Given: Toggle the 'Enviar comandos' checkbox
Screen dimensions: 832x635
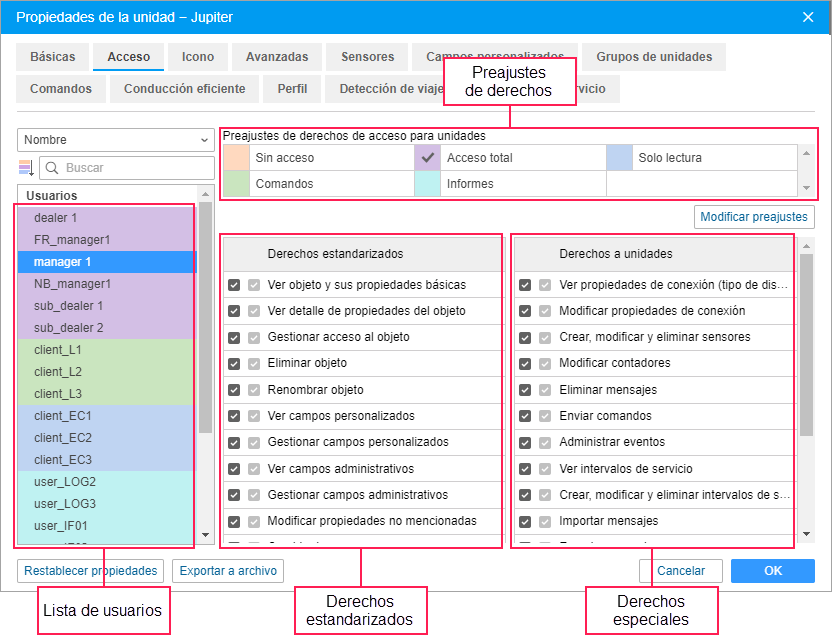Looking at the screenshot, I should 525,416.
